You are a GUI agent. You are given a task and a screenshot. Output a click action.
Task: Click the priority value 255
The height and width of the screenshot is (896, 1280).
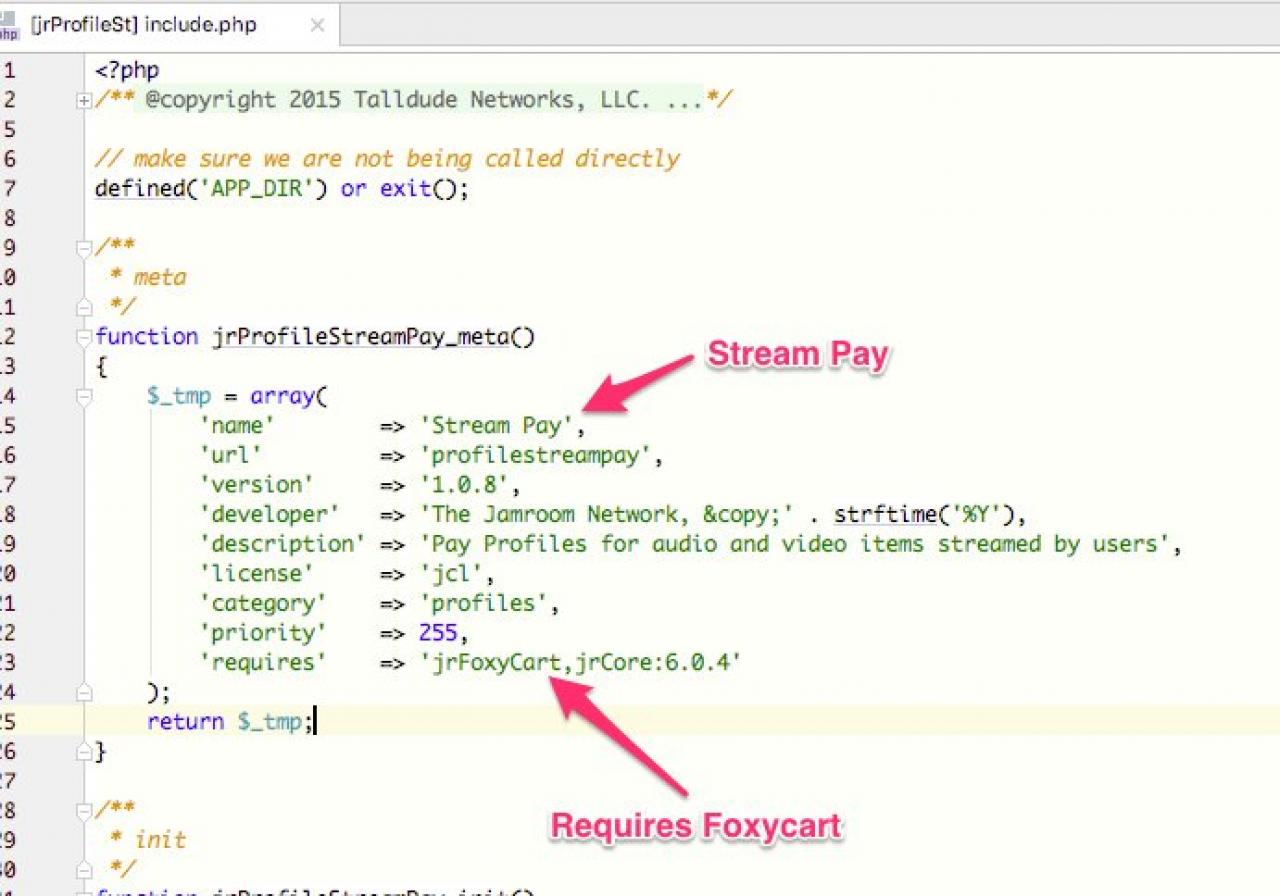coord(440,633)
